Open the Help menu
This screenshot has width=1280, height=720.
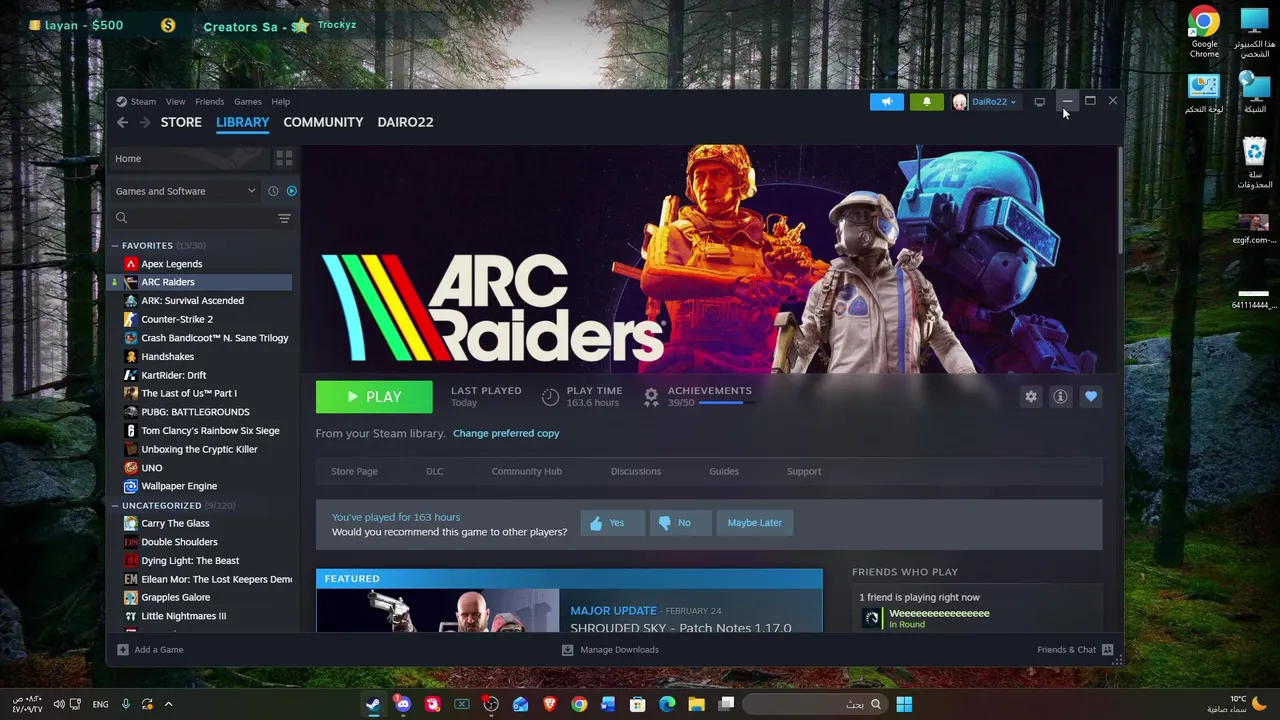point(280,101)
